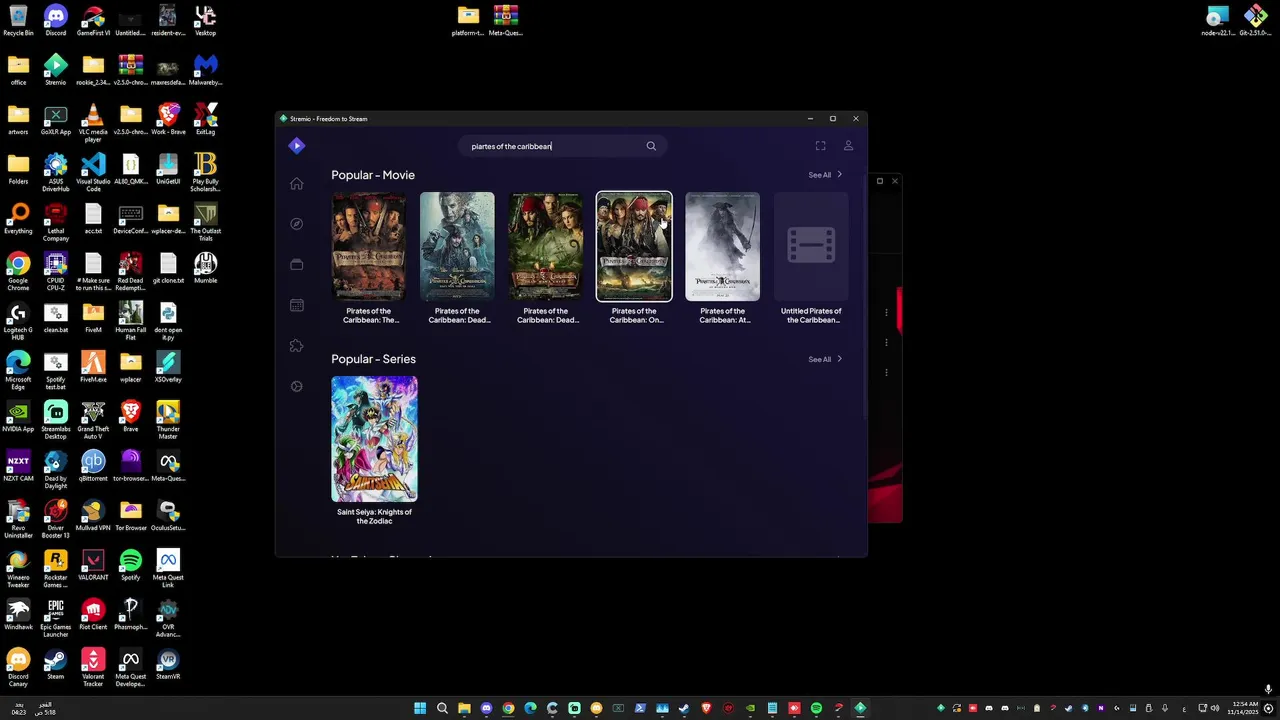The width and height of the screenshot is (1280, 720).
Task: Select the VLC media player desktop icon
Action: [93, 123]
